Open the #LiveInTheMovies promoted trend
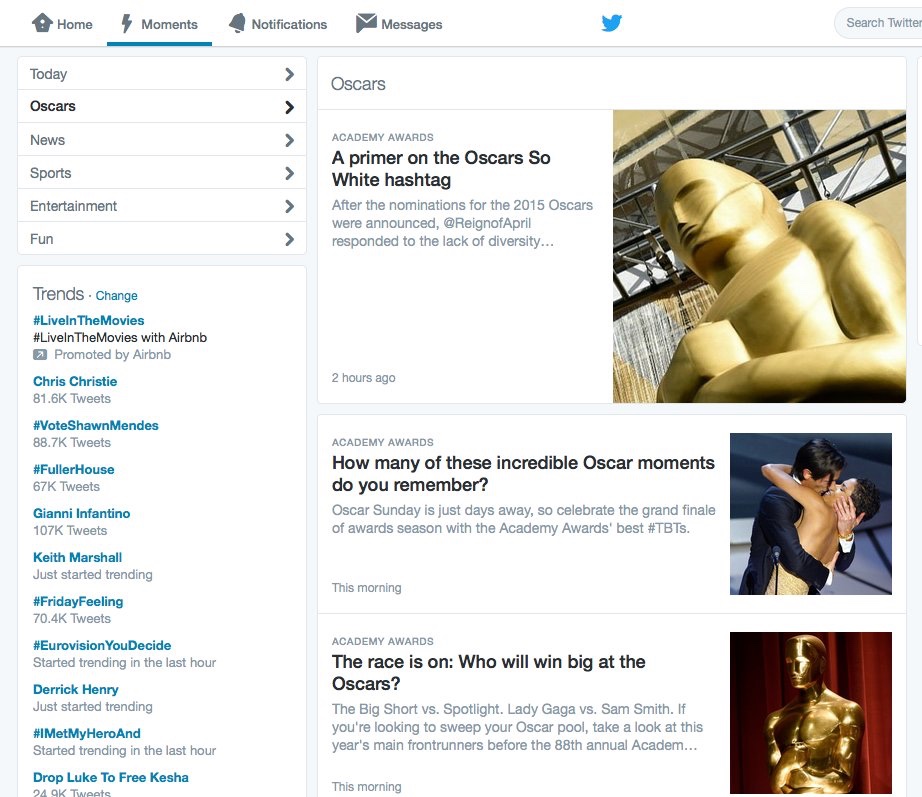Viewport: 922px width, 797px height. [89, 321]
